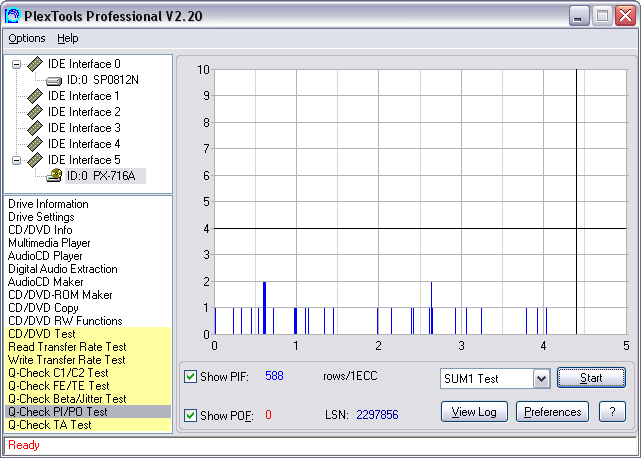The height and width of the screenshot is (458, 641).
Task: Click the IDE Interface 3 chip icon
Action: tap(35, 128)
